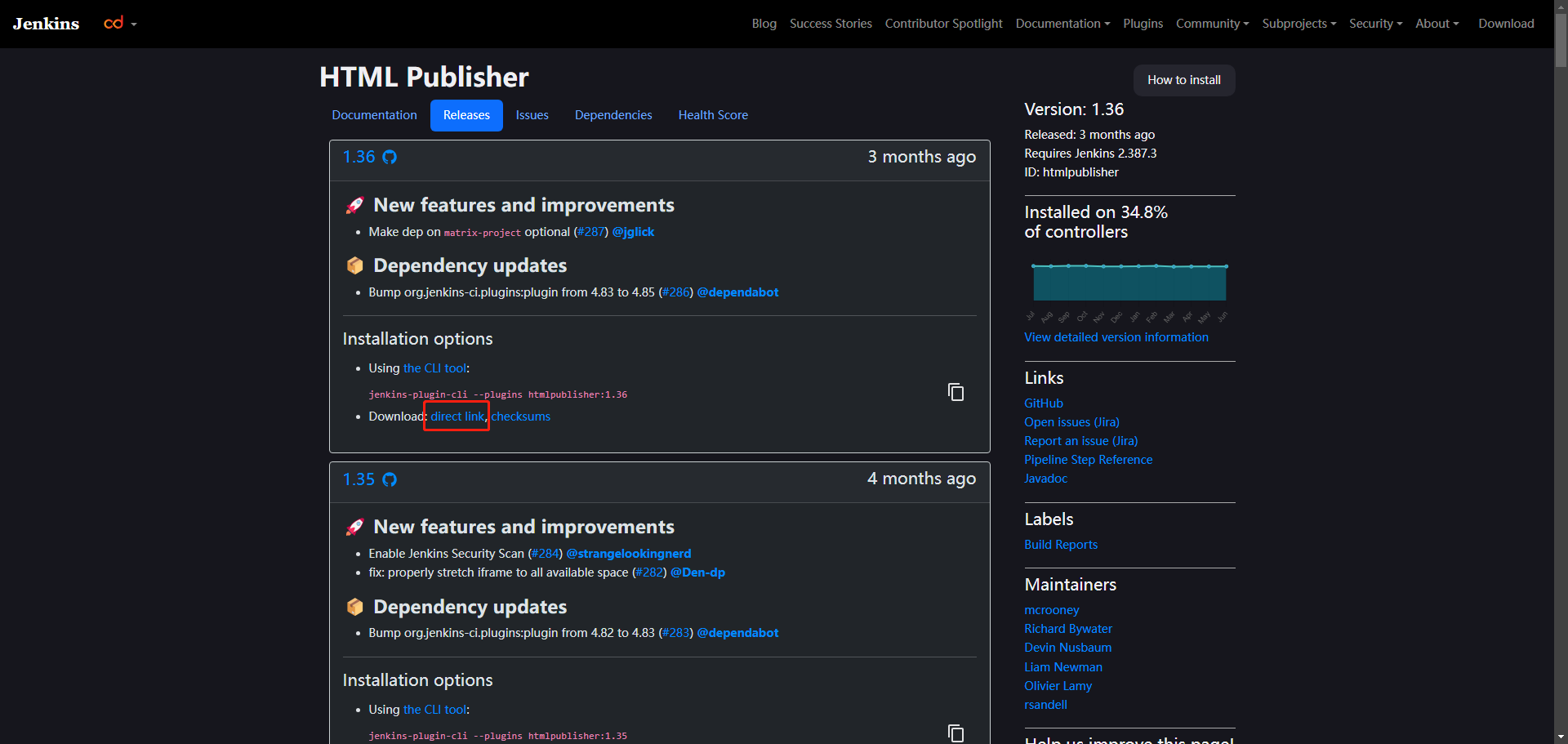Viewport: 1568px width, 744px height.
Task: View the Health Score tab
Action: pyautogui.click(x=713, y=115)
